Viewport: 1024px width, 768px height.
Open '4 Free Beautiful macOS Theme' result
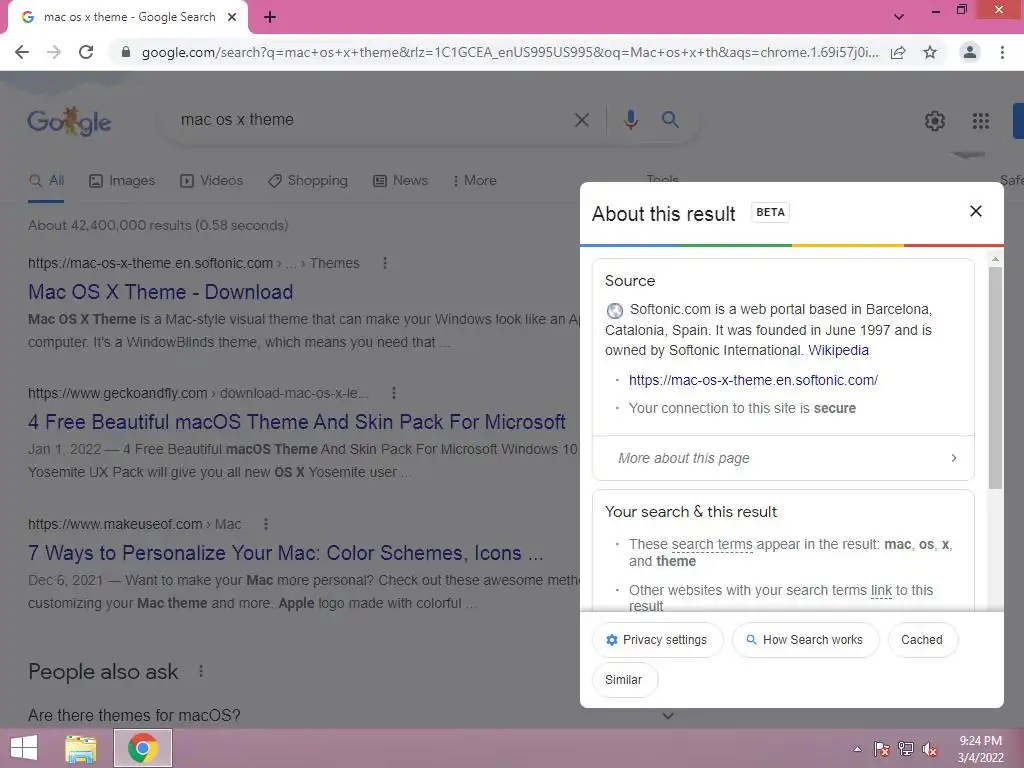[x=296, y=422]
